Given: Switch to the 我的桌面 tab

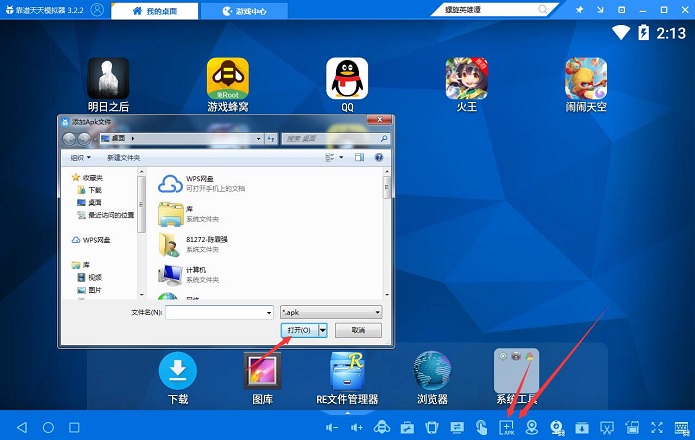Looking at the screenshot, I should [x=154, y=11].
